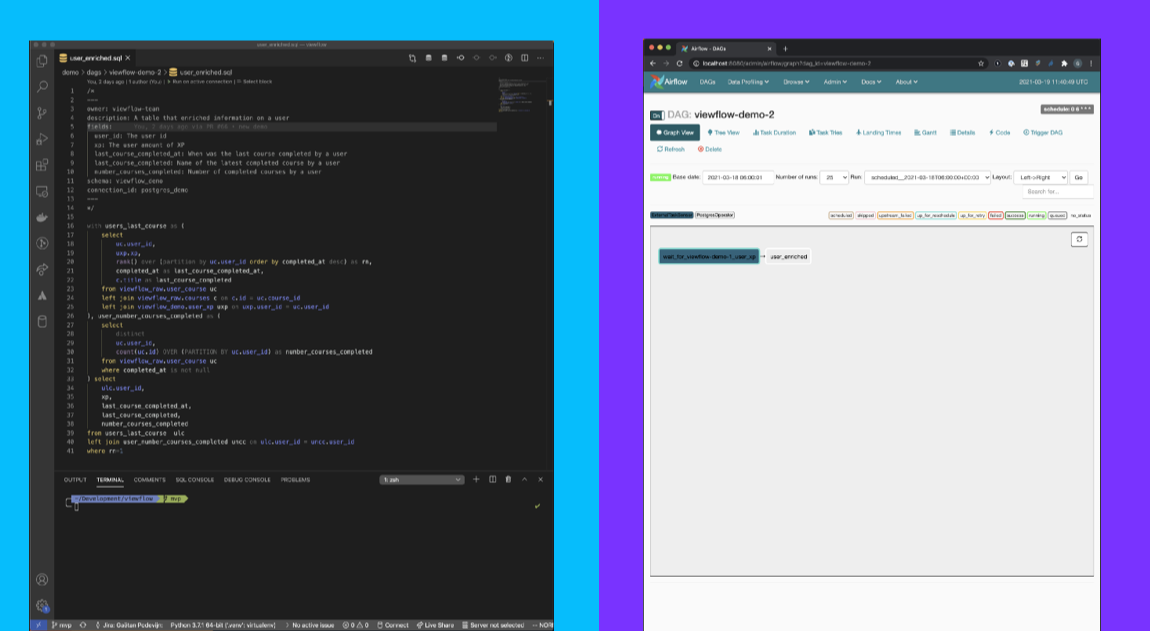Open the 1: zsh terminal dropdown
Screen dimensions: 1150x631
click(420, 479)
